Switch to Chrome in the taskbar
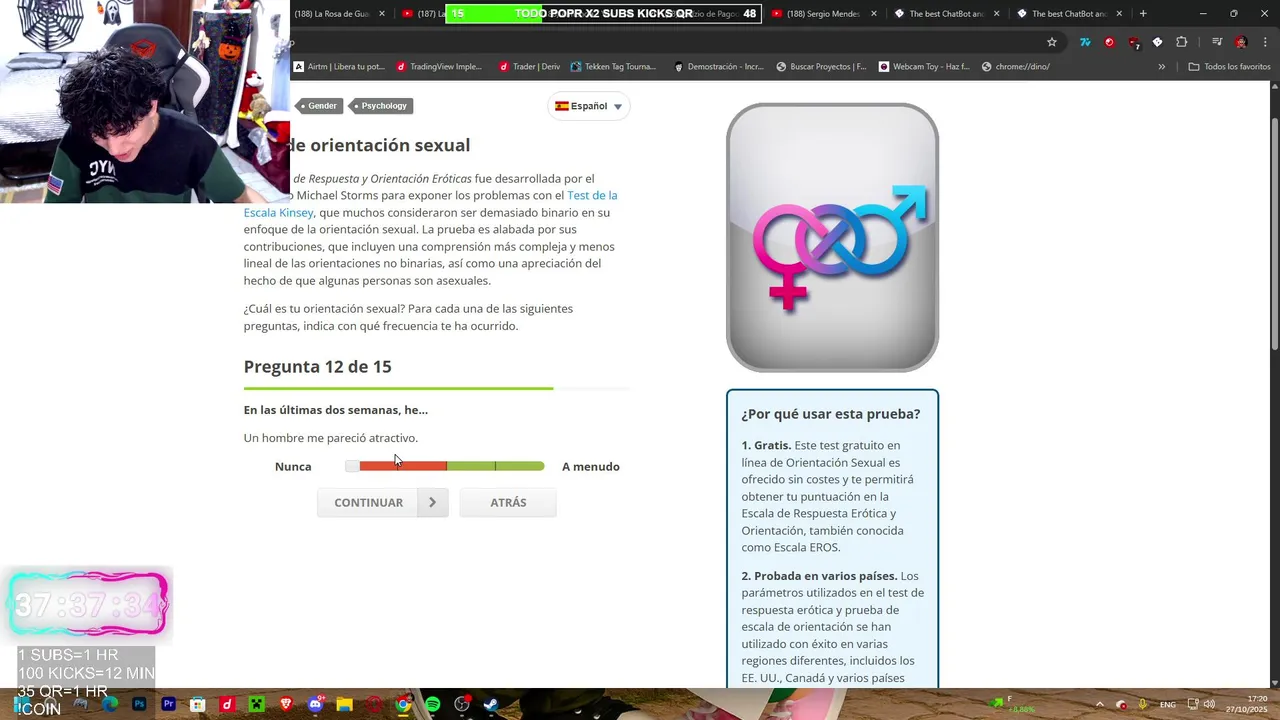Screen dimensions: 1280x720 tap(403, 704)
